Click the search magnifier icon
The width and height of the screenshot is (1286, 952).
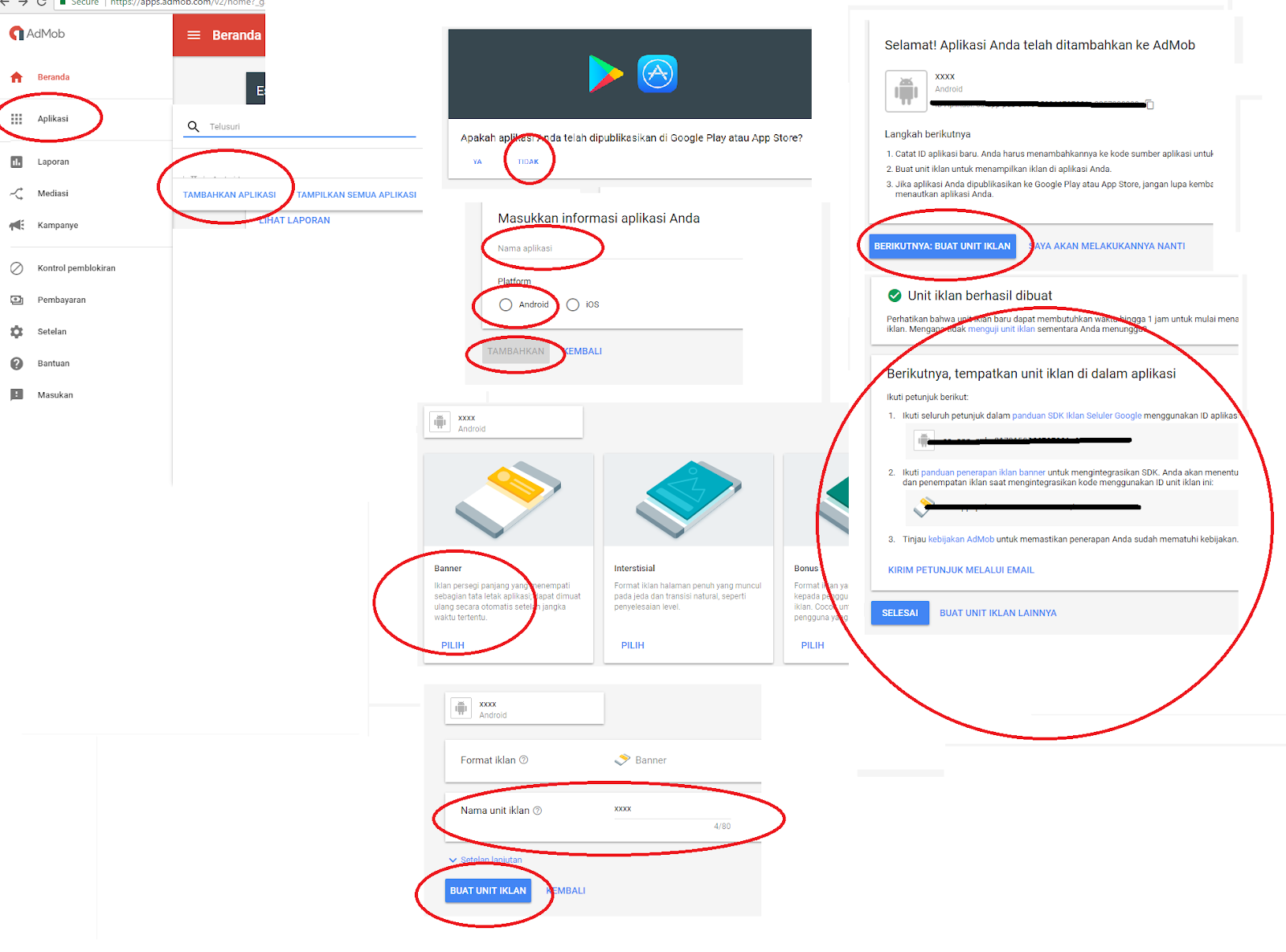click(193, 126)
